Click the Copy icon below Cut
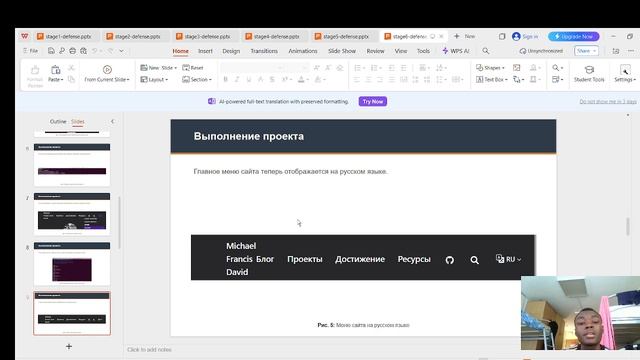The image size is (640, 360). coord(71,79)
